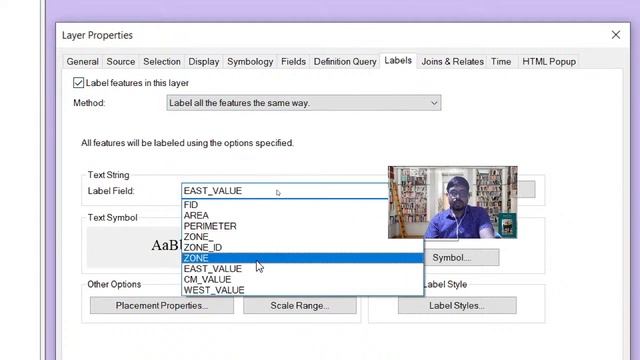Select ZONE_ in the field list
The image size is (640, 360).
click(x=302, y=237)
